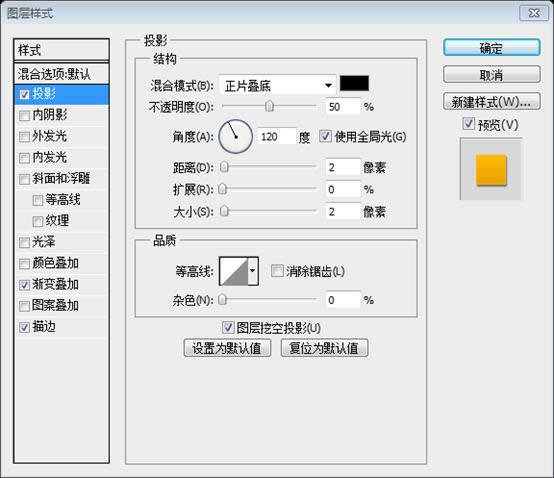Viewport: 554px width, 478px height.
Task: Select 斜面和浮雕 in styles list
Action: click(x=61, y=178)
